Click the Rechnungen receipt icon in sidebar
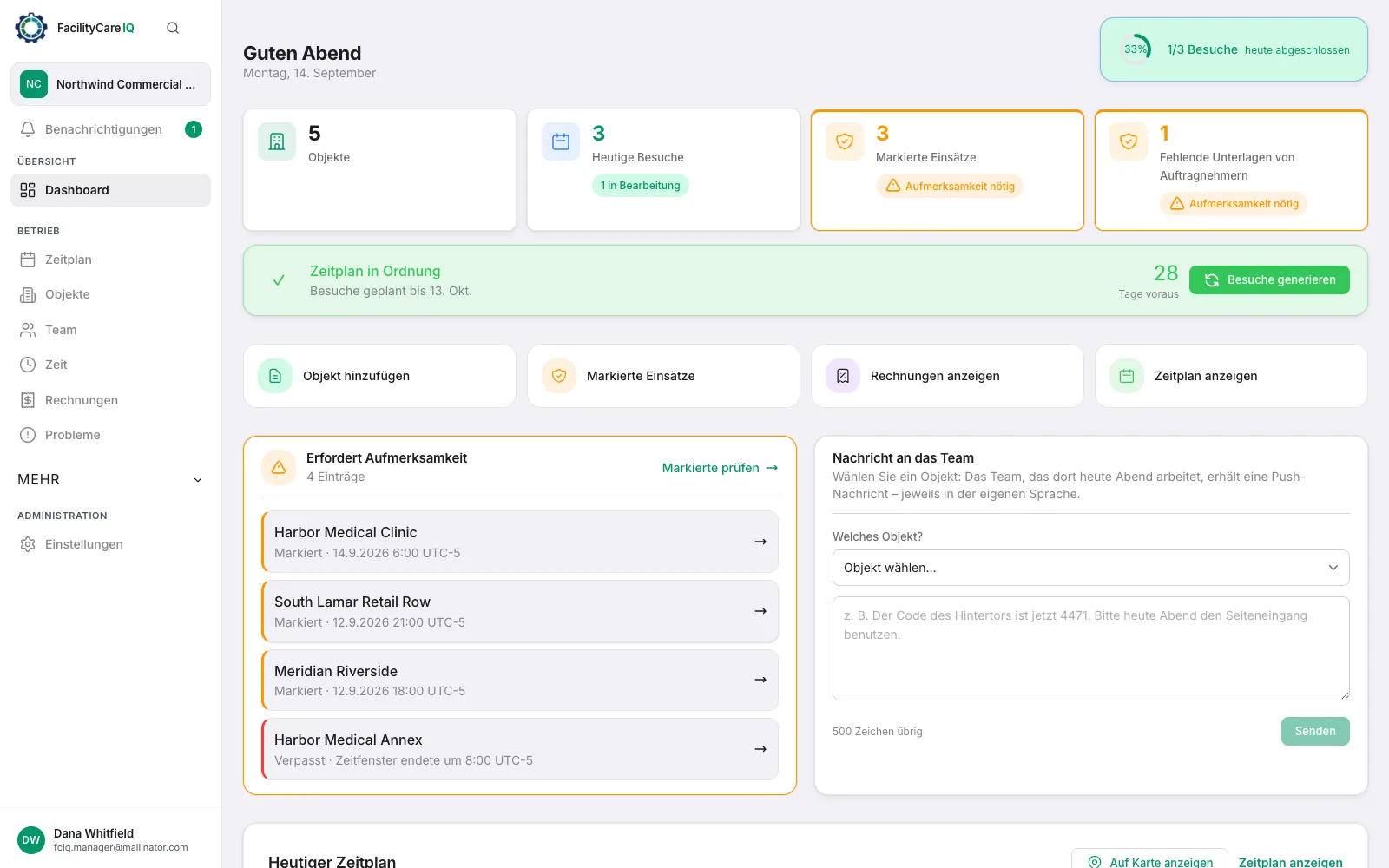Screen dimensions: 1389x868 click(x=28, y=400)
